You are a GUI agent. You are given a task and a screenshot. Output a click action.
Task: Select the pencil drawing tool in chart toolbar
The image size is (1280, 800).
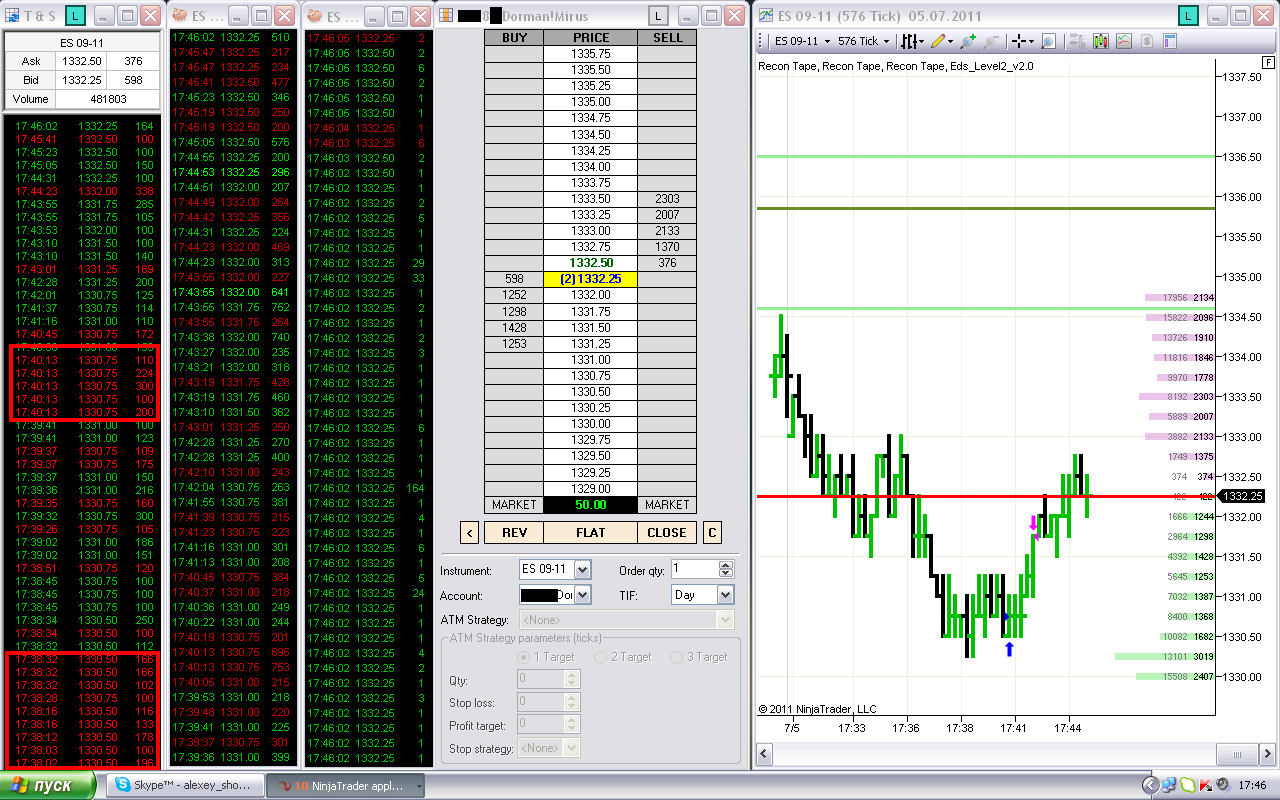coord(938,41)
